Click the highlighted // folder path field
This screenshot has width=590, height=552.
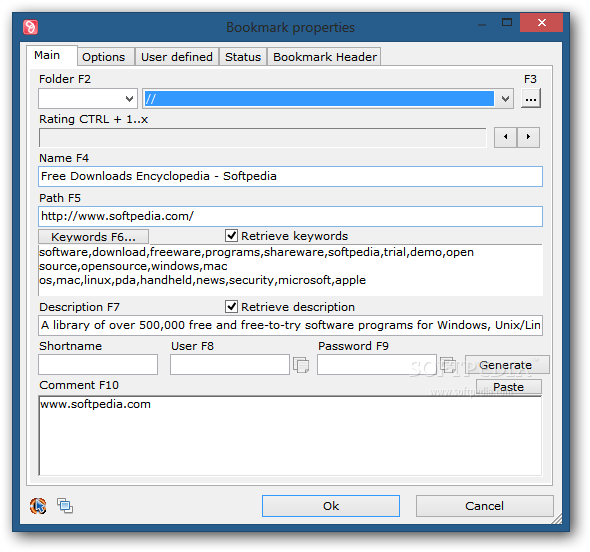[x=319, y=99]
